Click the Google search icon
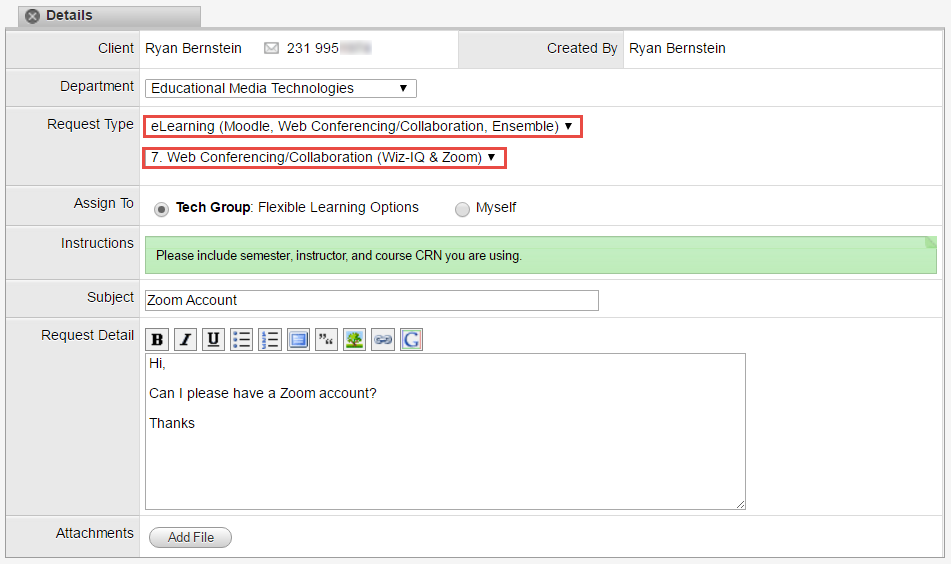951x564 pixels. click(x=411, y=340)
